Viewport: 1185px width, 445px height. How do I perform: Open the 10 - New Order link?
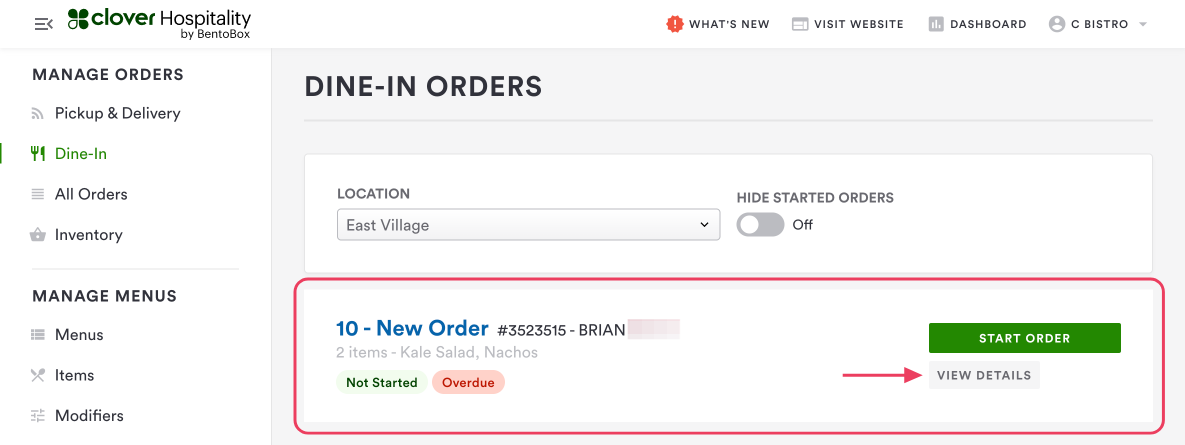[x=412, y=328]
